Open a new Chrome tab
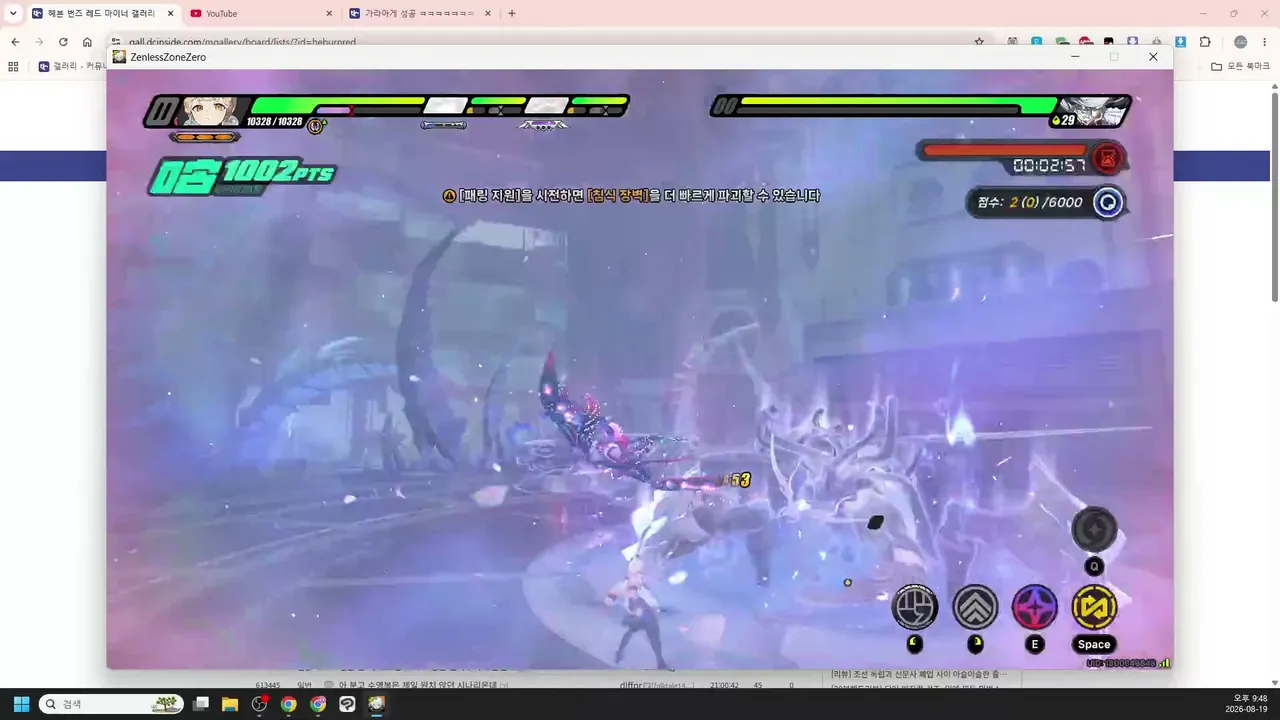This screenshot has width=1280, height=720. pos(512,13)
